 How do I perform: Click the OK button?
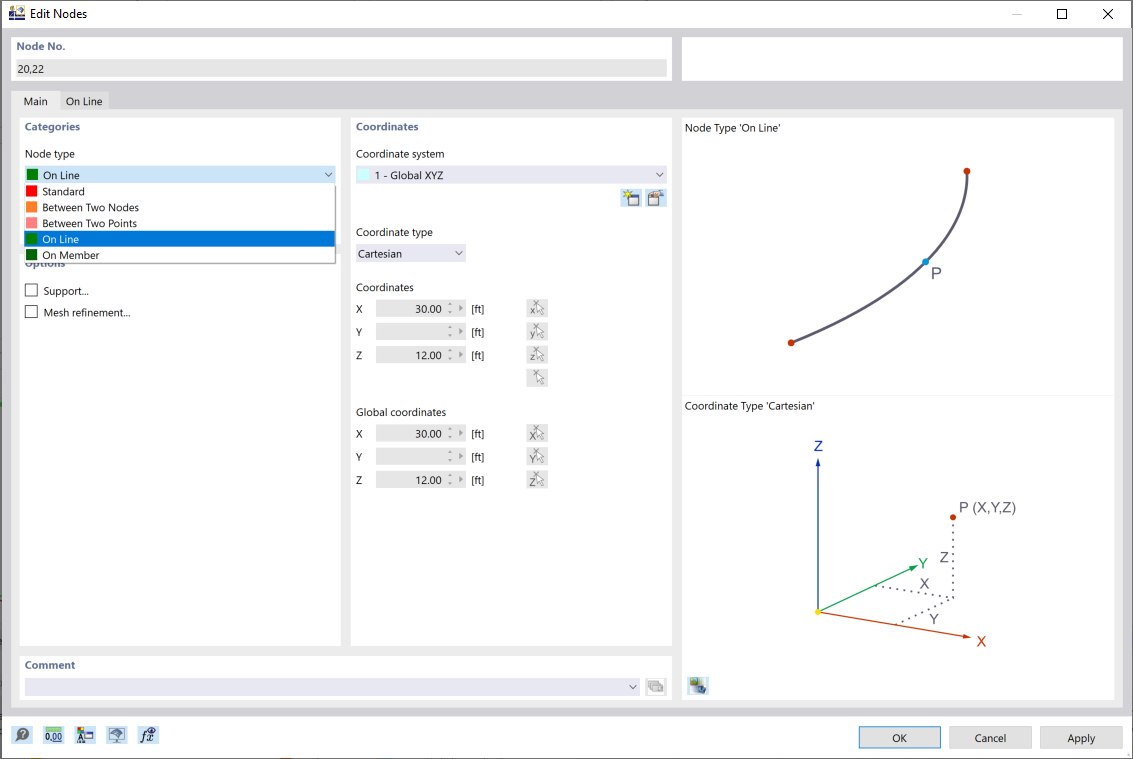pos(899,737)
